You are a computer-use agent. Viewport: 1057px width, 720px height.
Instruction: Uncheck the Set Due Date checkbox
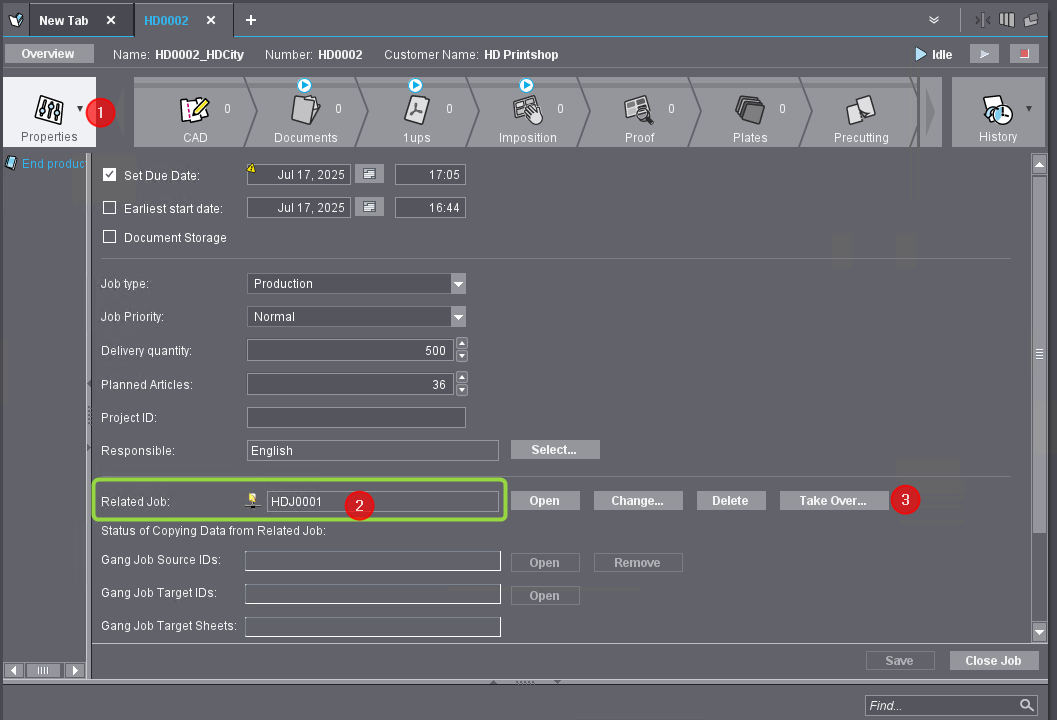110,175
